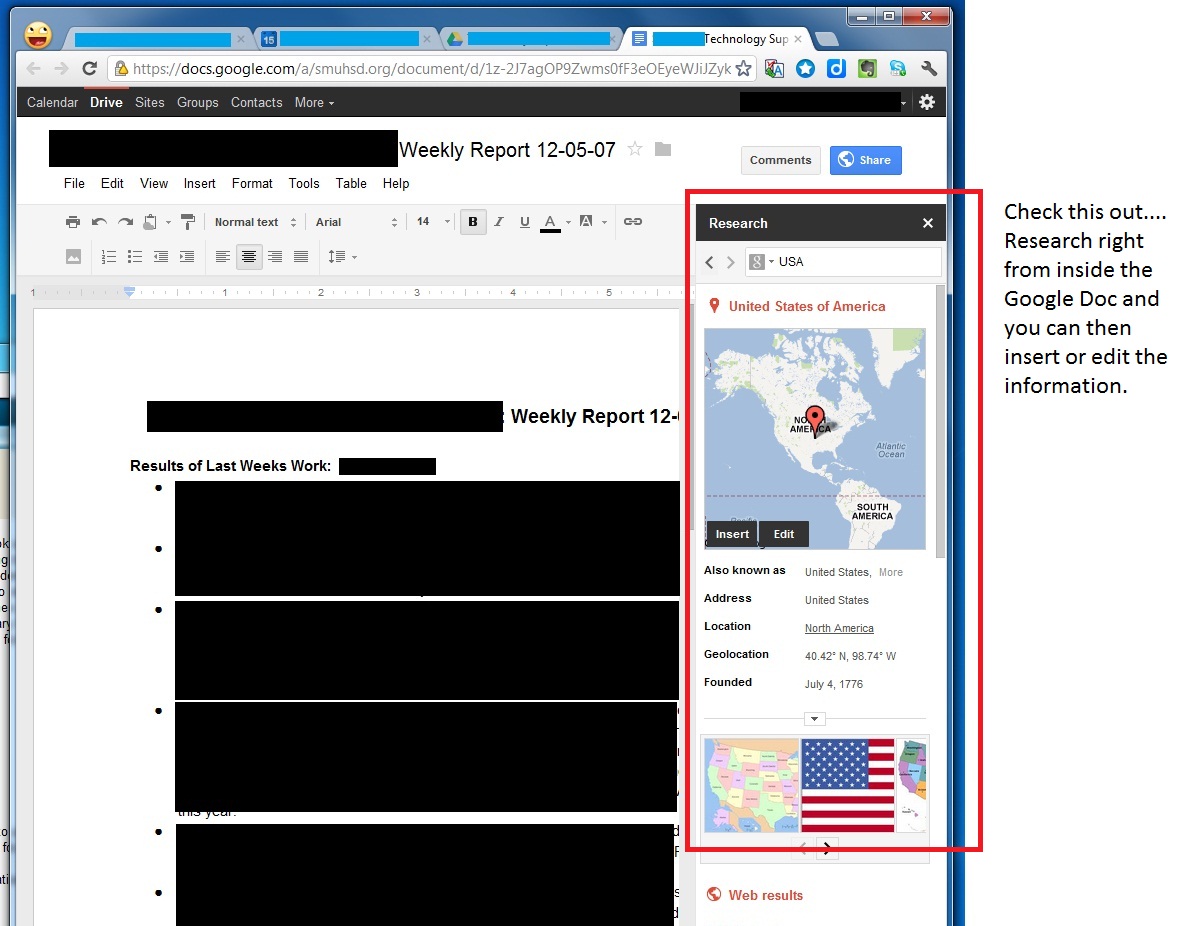Follow the North America location link
The width and height of the screenshot is (1189, 926).
tap(839, 629)
